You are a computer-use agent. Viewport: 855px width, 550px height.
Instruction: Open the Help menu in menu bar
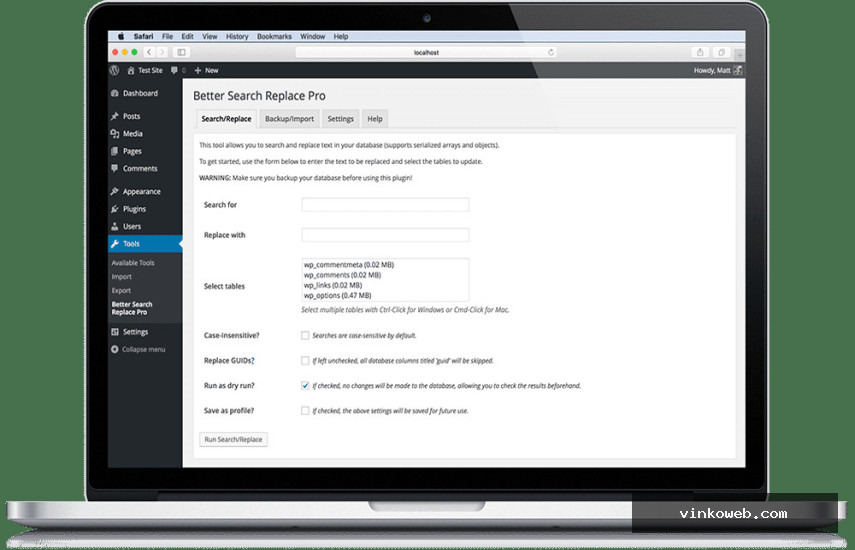pos(341,37)
